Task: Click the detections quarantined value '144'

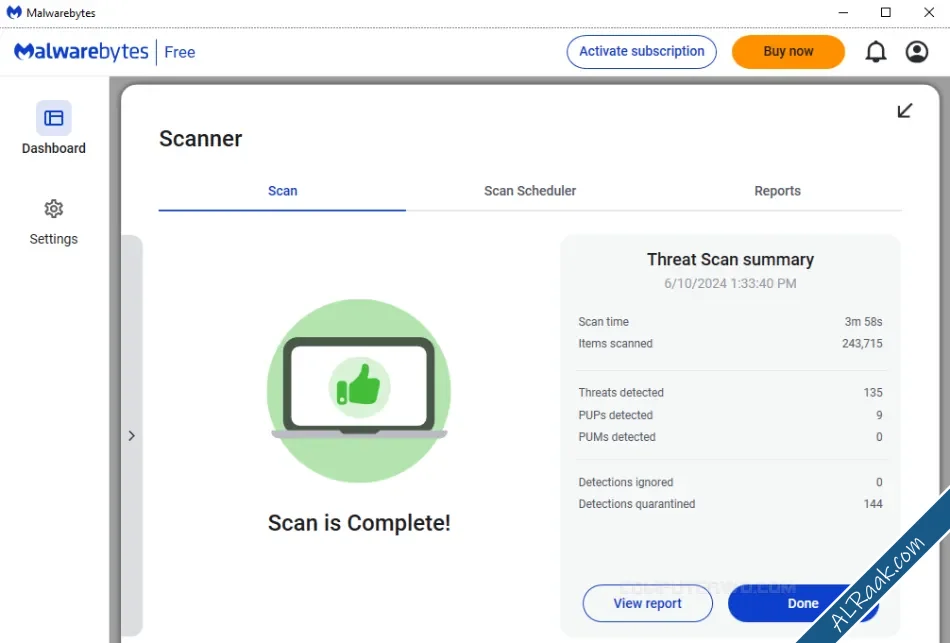Action: pyautogui.click(x=873, y=504)
